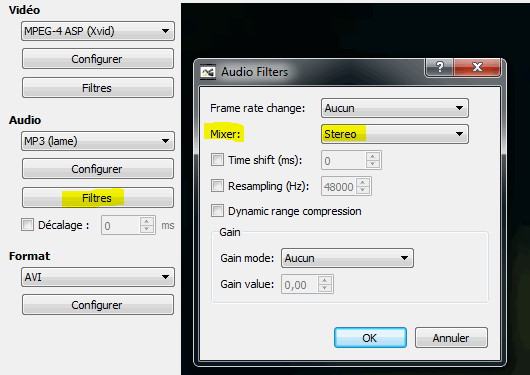Click the Annuler button
The width and height of the screenshot is (530, 375).
pos(451,337)
